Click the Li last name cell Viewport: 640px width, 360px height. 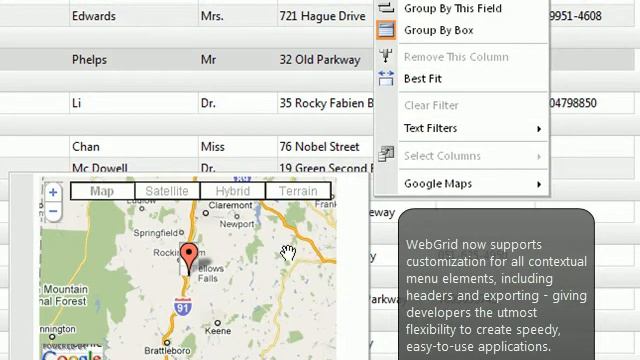click(134, 103)
